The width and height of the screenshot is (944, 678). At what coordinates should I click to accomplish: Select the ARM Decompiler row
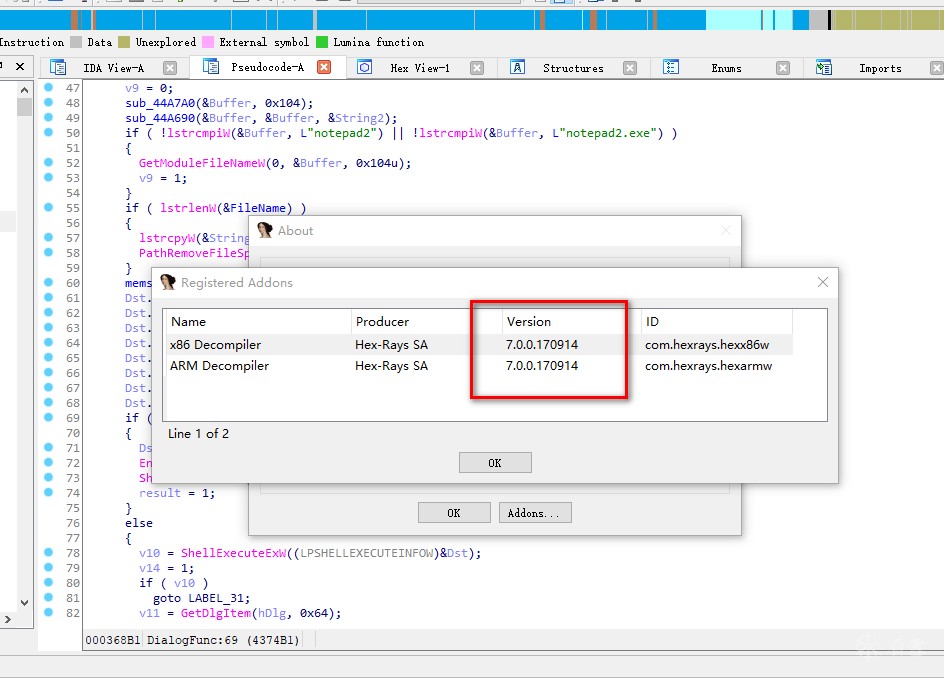[479, 365]
